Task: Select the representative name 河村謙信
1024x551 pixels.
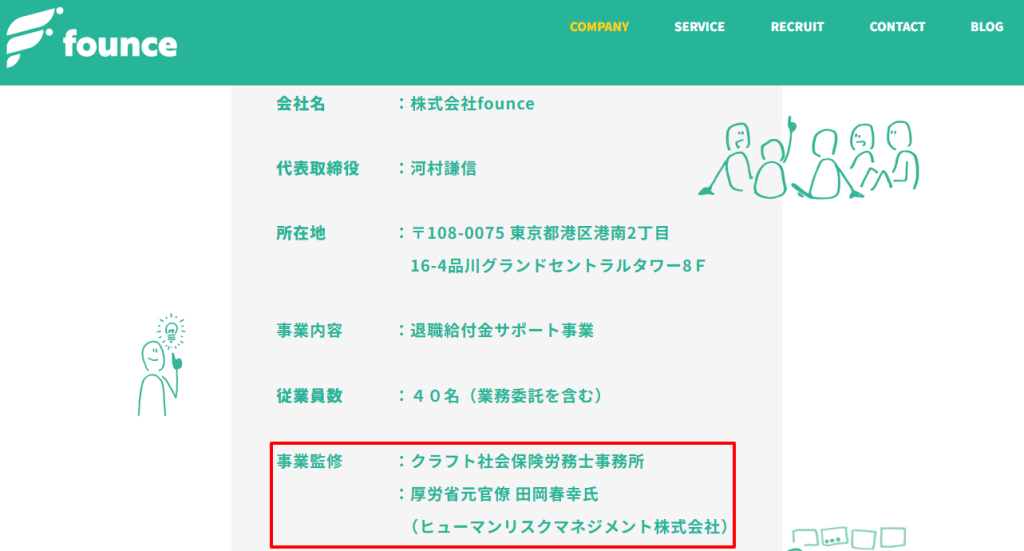Action: (443, 168)
